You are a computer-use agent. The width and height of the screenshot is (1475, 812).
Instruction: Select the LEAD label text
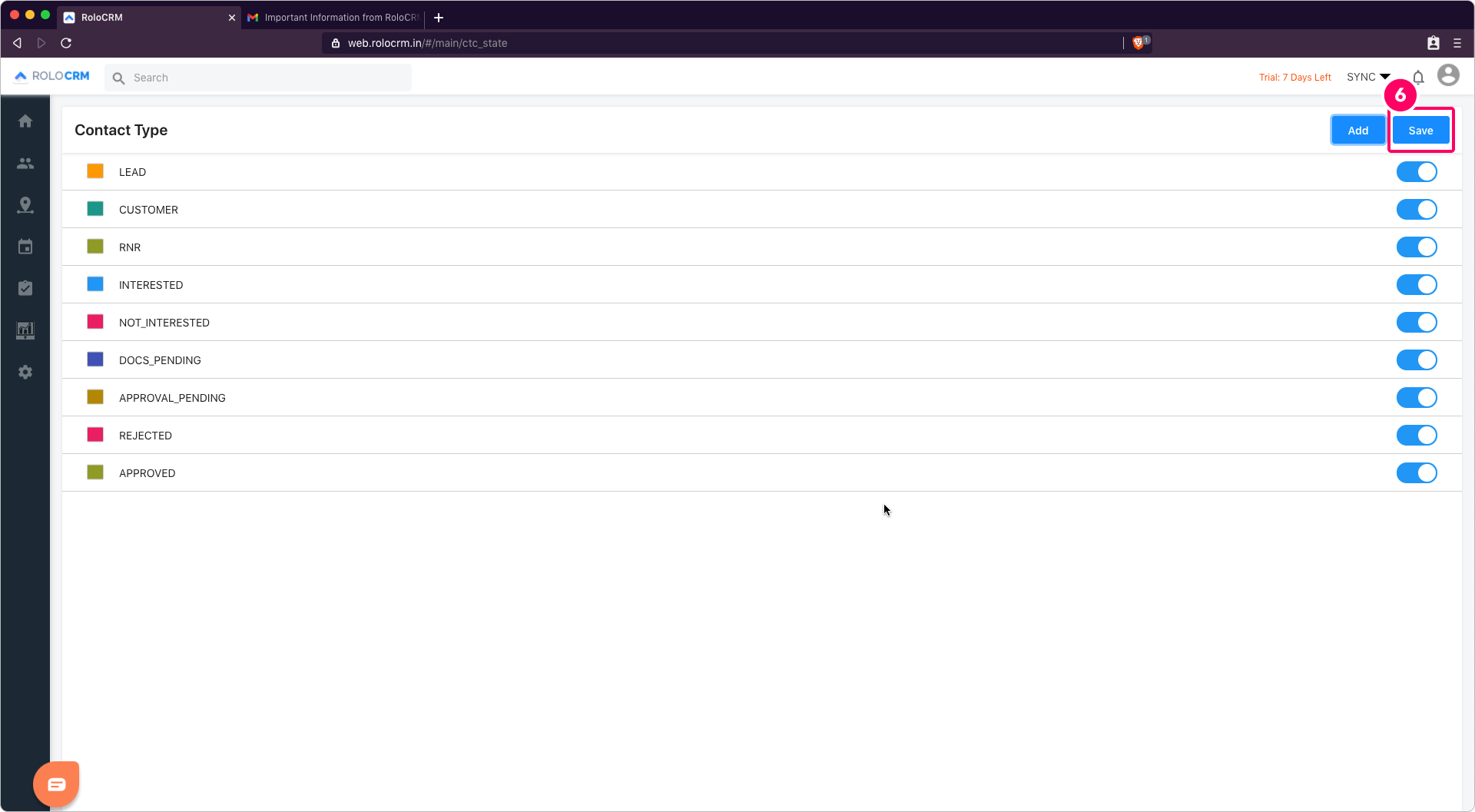tap(132, 172)
